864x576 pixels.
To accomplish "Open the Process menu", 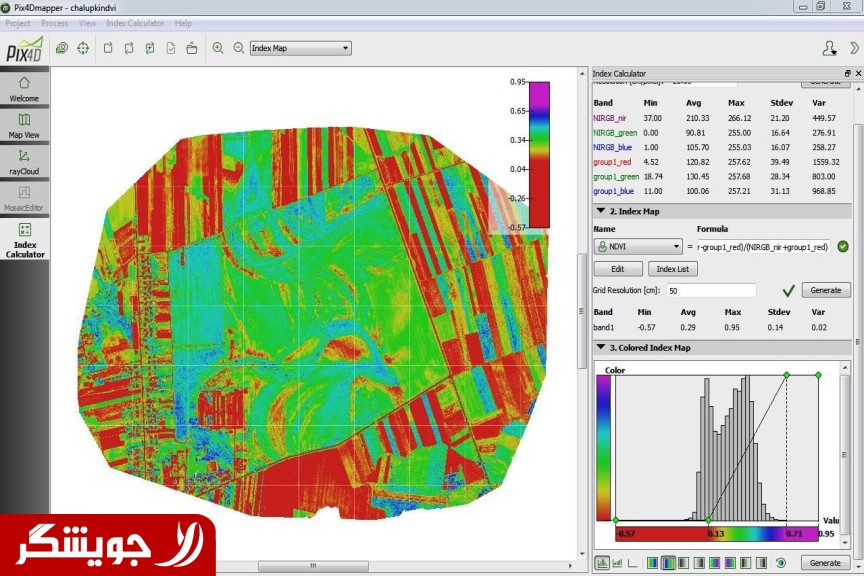I will click(55, 23).
